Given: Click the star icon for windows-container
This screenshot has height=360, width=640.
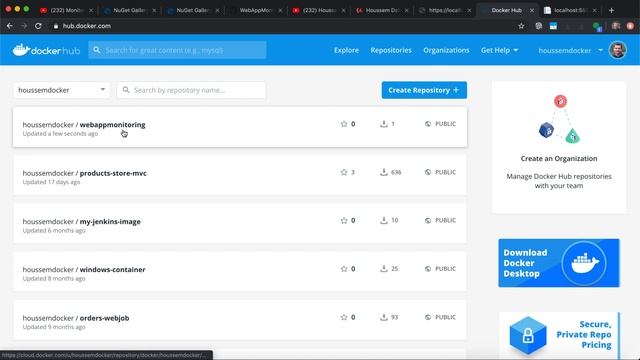Looking at the screenshot, I should click(x=344, y=269).
